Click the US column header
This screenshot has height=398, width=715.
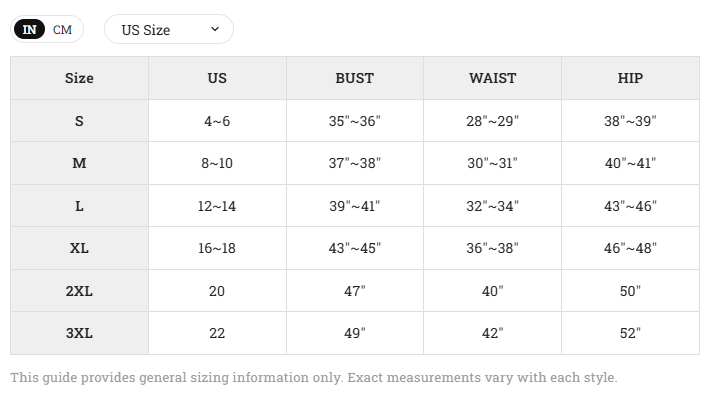point(217,78)
